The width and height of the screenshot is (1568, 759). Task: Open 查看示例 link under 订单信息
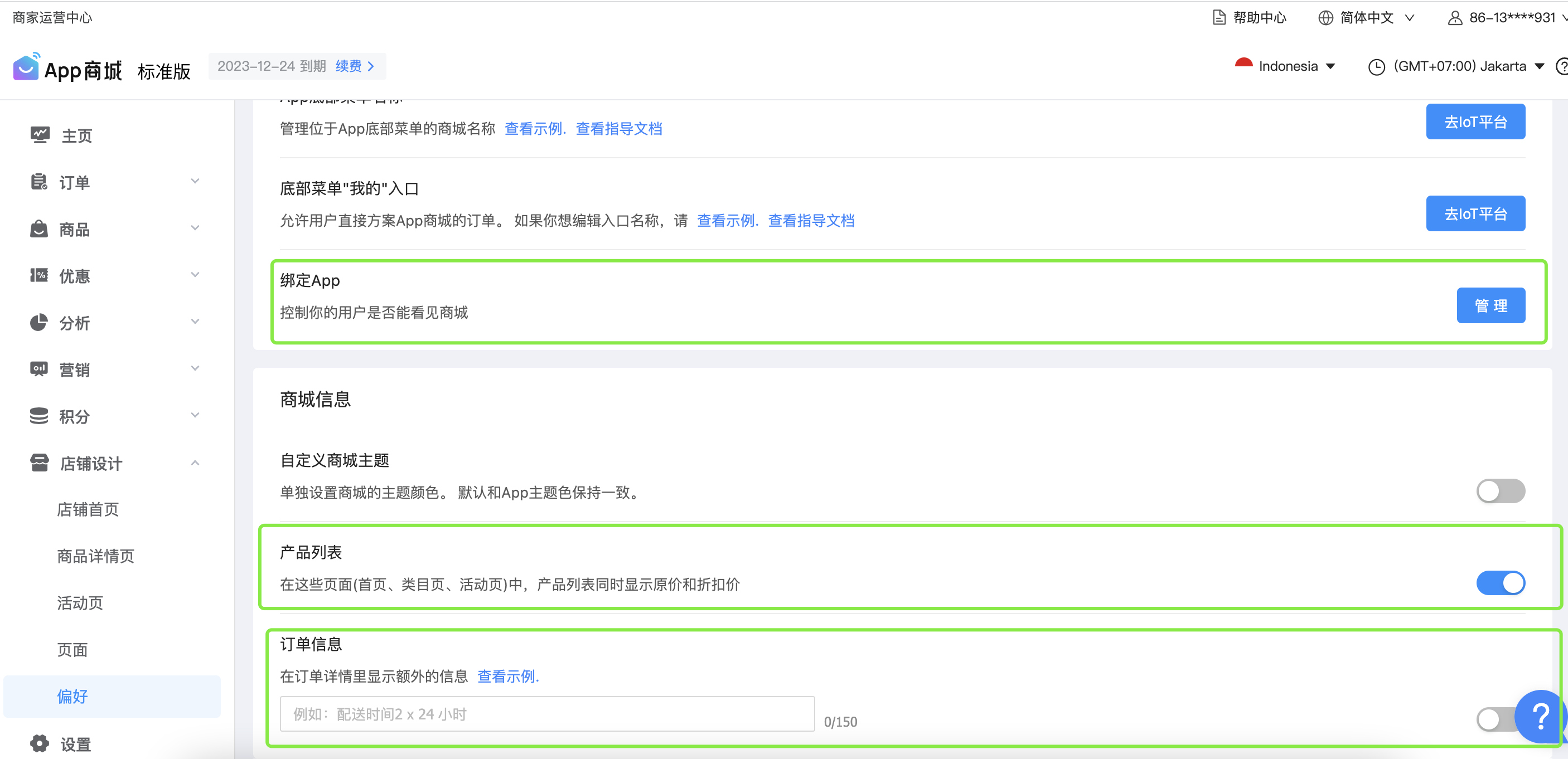point(508,675)
